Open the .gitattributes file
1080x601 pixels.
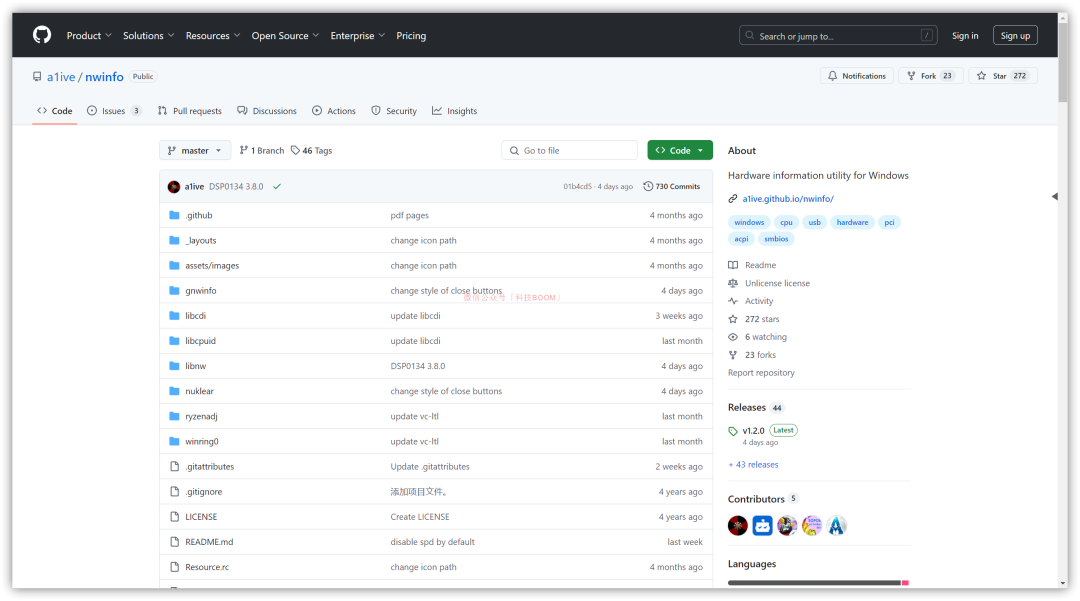coord(209,467)
